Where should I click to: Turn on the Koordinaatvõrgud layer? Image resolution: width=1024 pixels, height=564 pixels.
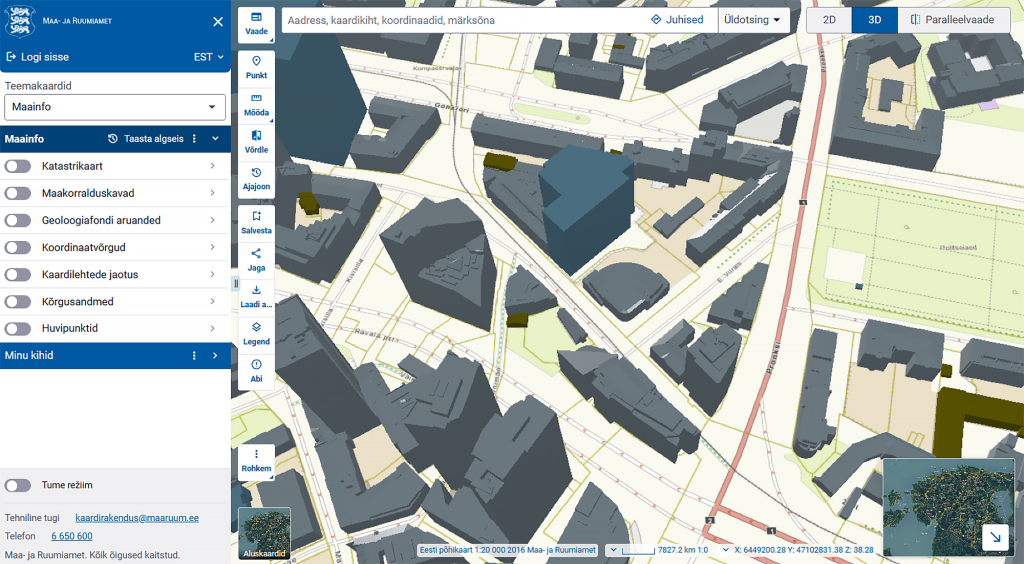point(18,247)
